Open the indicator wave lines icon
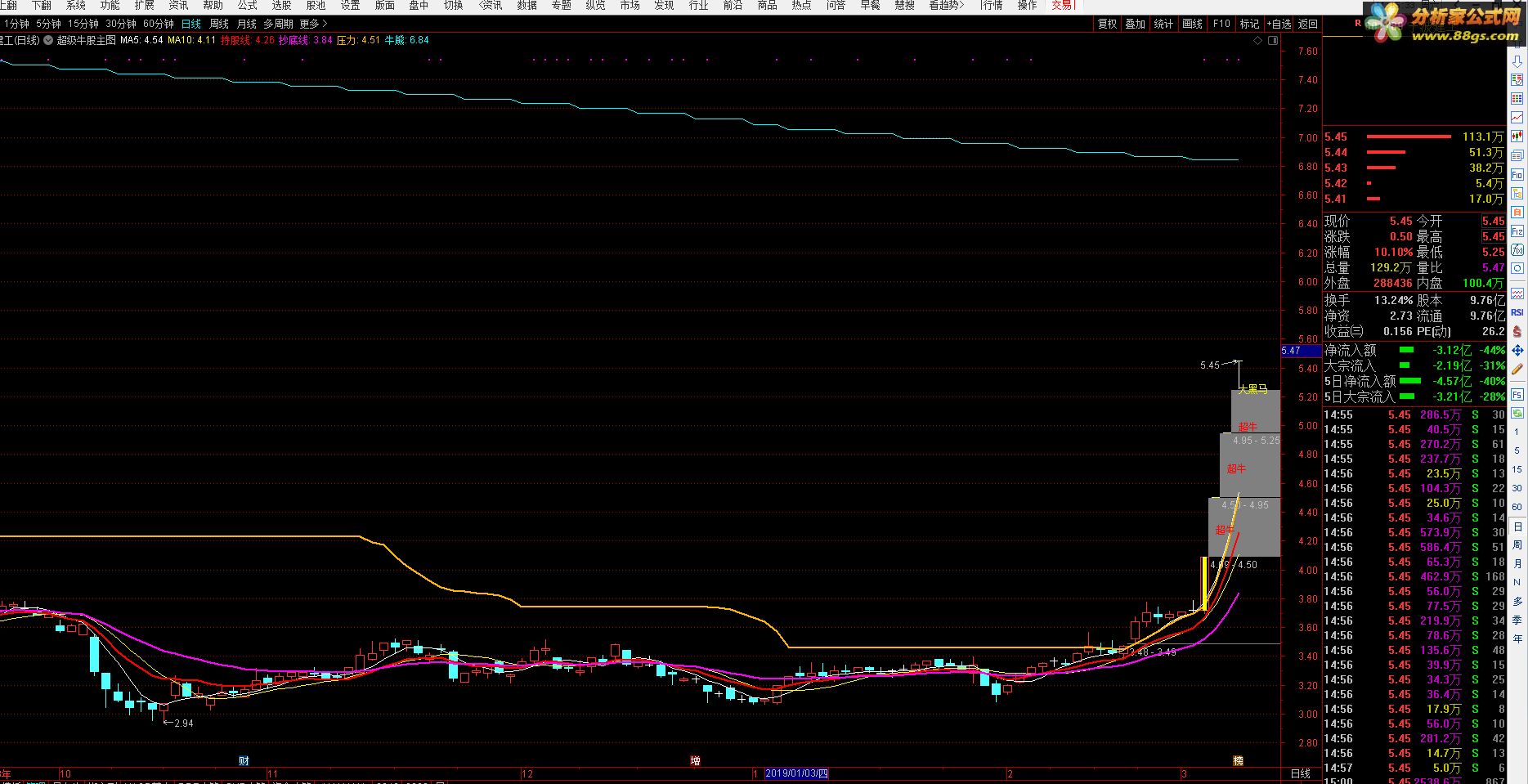The image size is (1528, 784). click(1517, 293)
